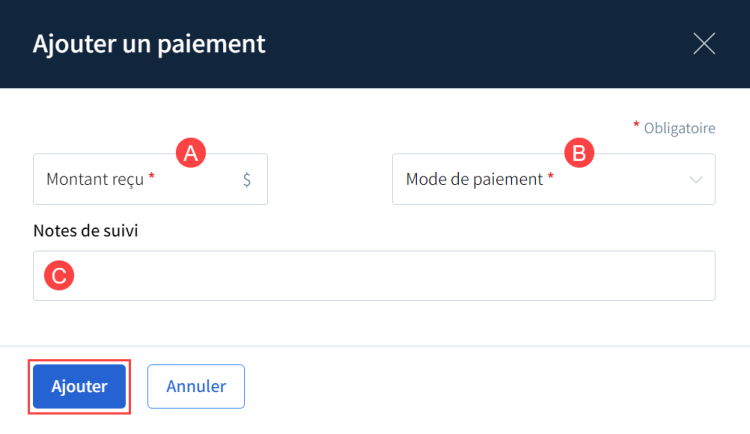750x434 pixels.
Task: Click the asterisk beside Montant reçu
Action: [x=152, y=178]
